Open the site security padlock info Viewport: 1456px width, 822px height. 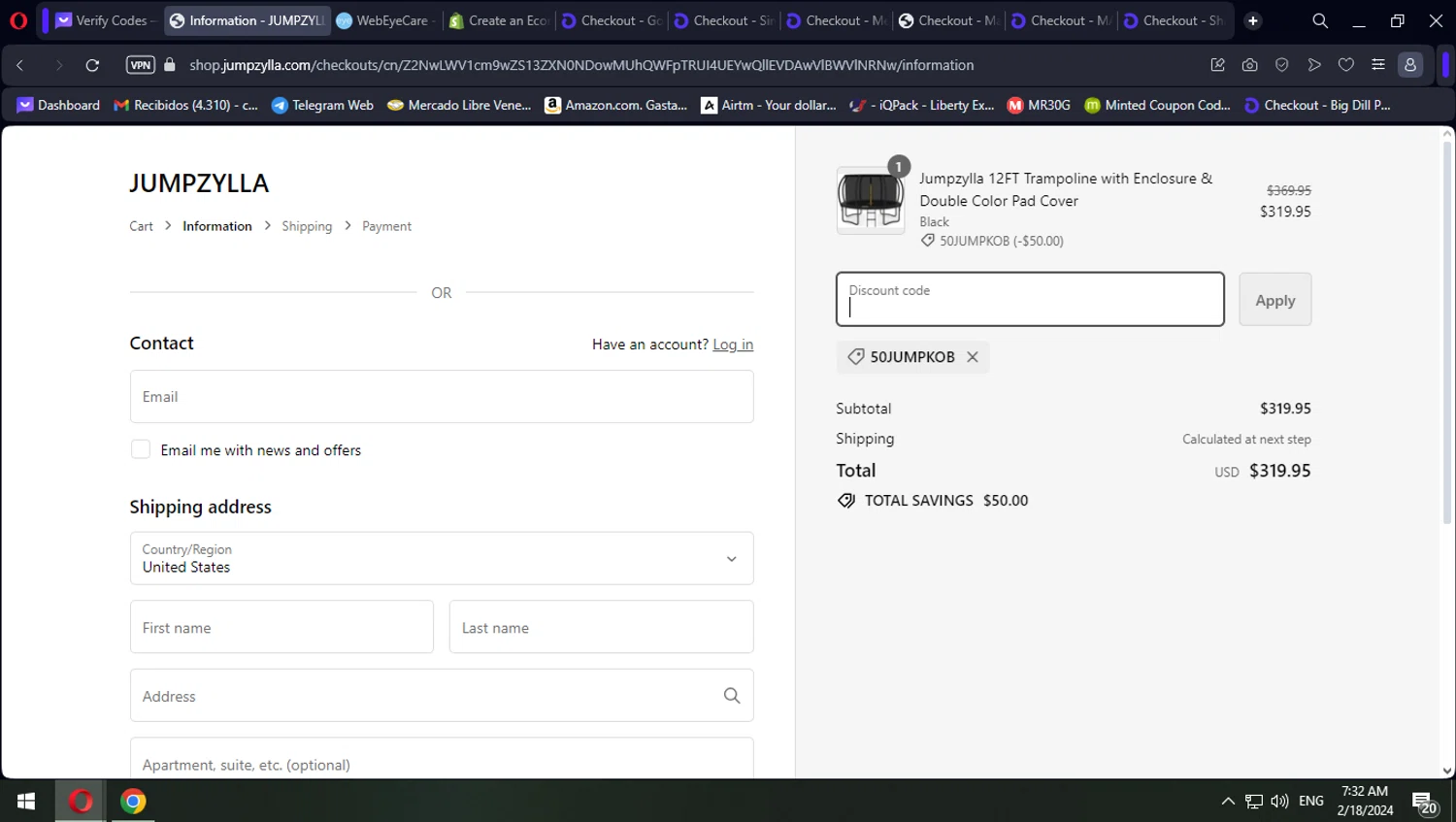point(170,65)
